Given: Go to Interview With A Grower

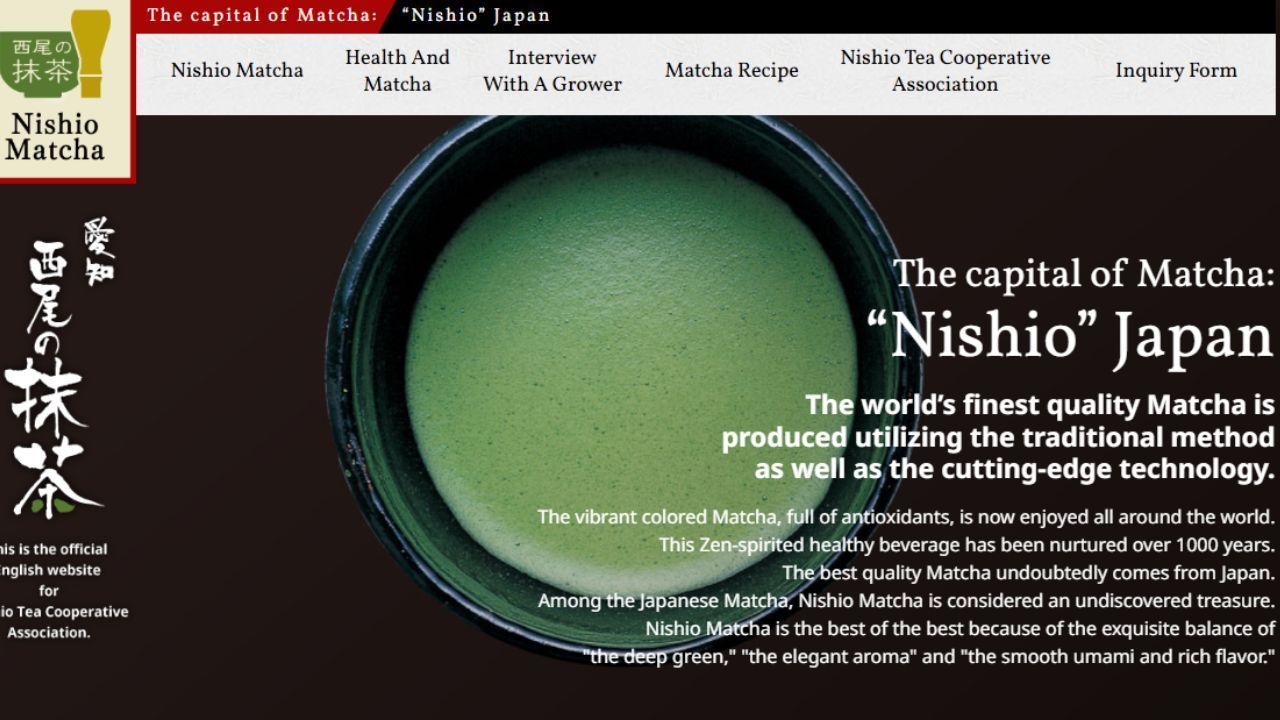Looking at the screenshot, I should pyautogui.click(x=552, y=70).
